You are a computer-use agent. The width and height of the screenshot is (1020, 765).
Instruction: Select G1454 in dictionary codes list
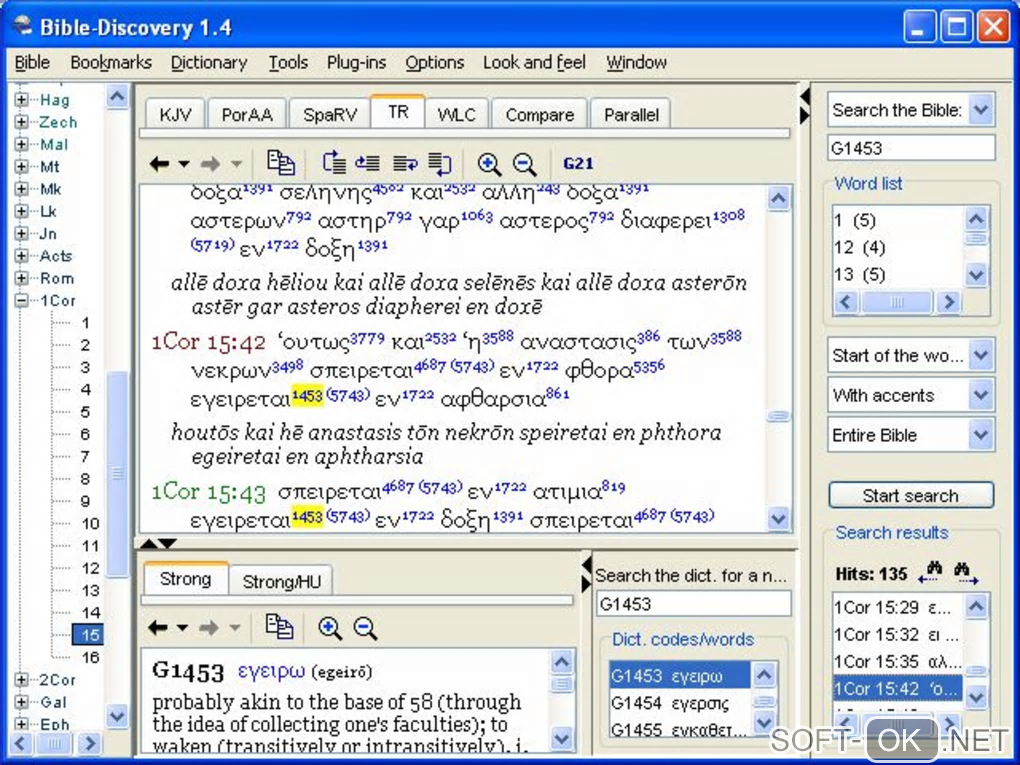coord(680,703)
